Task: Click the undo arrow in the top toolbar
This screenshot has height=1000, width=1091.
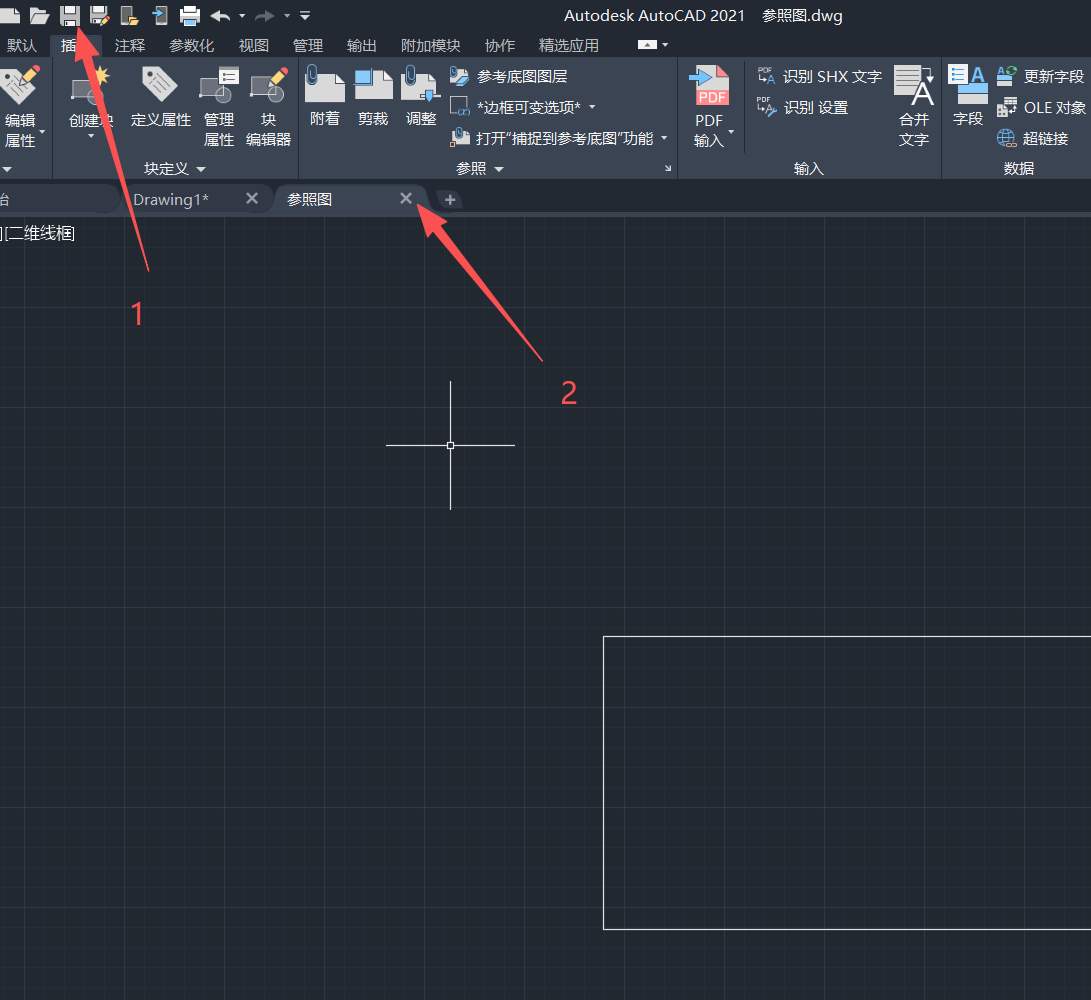Action: click(220, 16)
